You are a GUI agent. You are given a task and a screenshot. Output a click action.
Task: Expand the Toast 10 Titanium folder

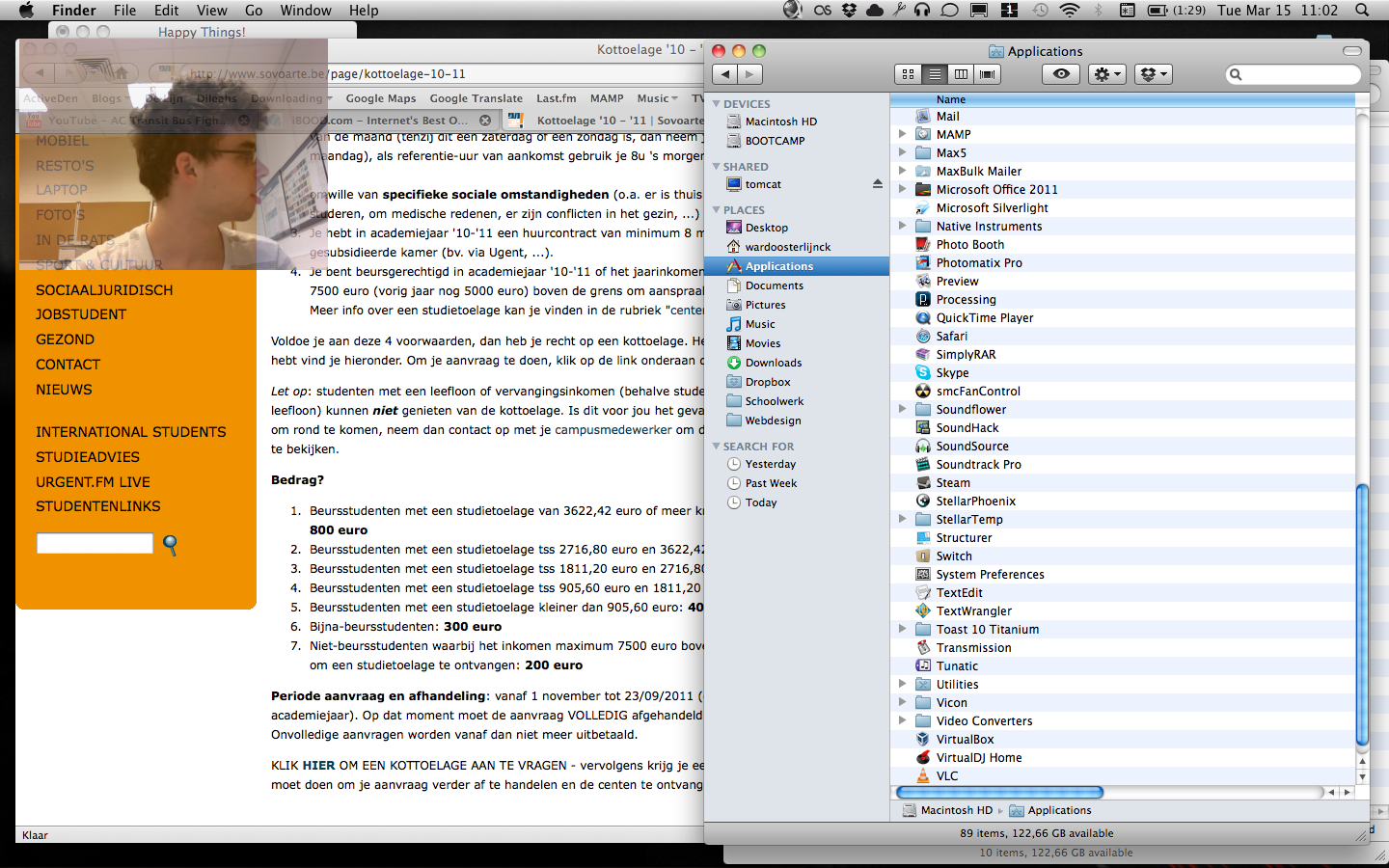click(x=903, y=629)
